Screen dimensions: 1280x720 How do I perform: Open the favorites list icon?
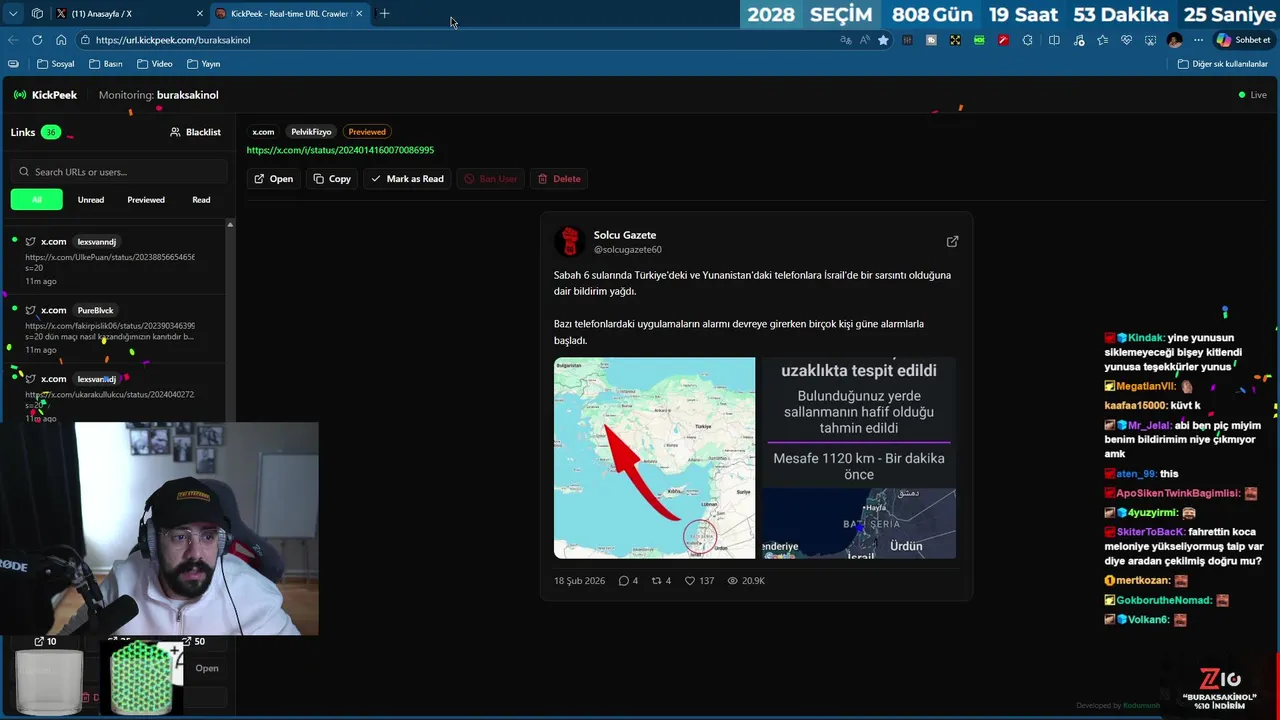[1102, 40]
